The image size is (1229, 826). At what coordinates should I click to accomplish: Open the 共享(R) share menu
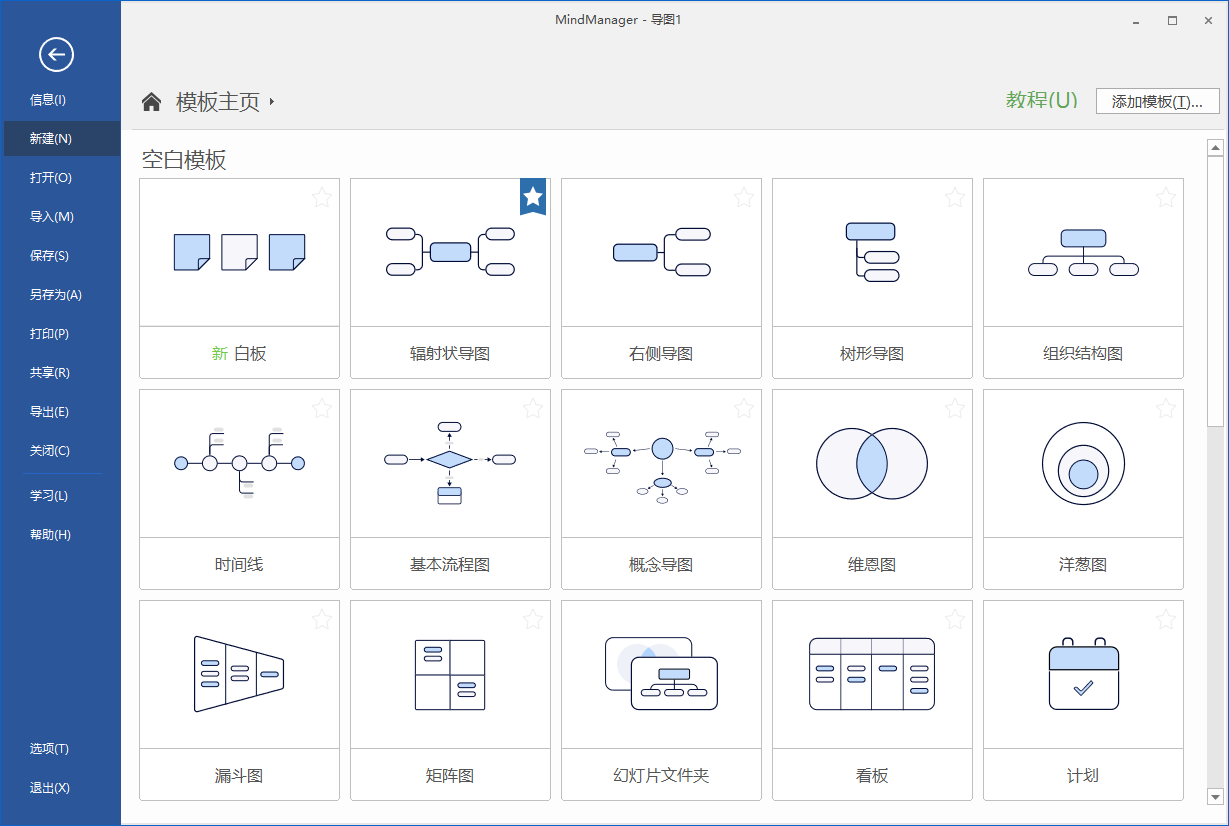[x=60, y=373]
